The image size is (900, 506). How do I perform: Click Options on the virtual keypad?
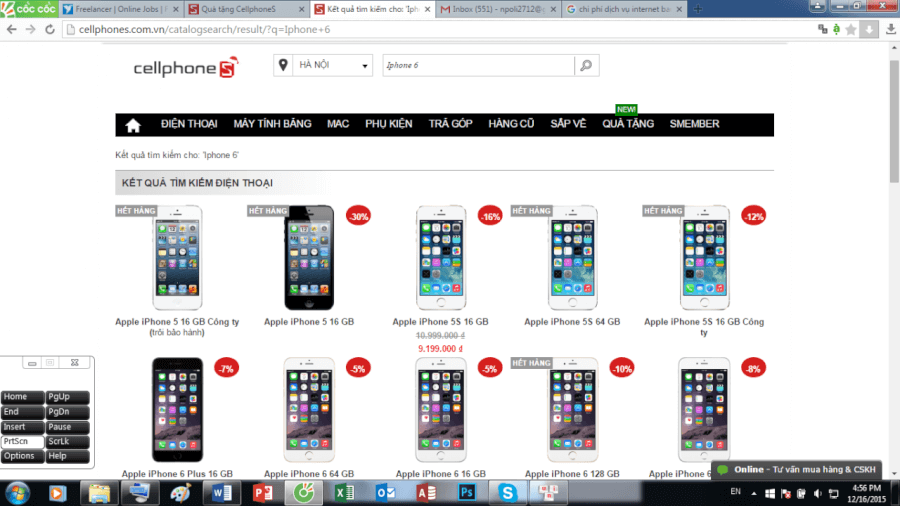click(x=22, y=456)
